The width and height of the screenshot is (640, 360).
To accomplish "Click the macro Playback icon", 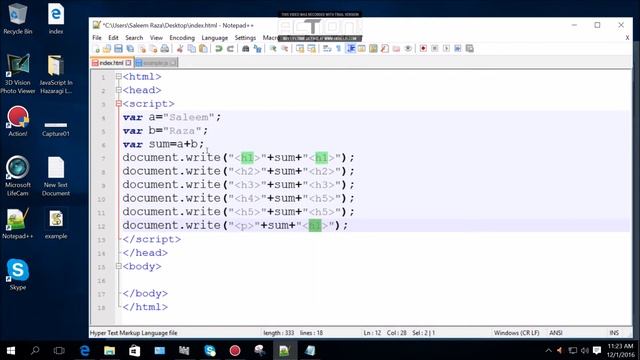I will tap(447, 49).
